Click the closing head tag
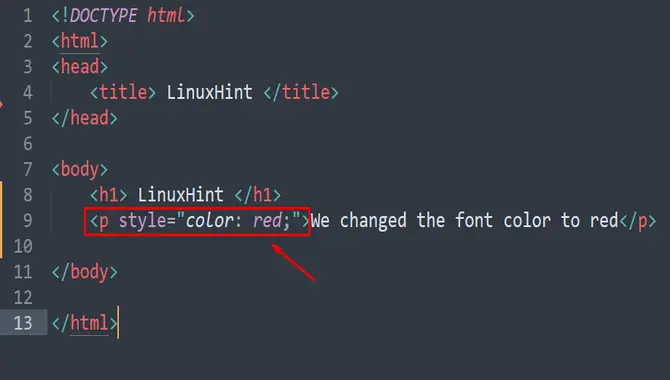Screen dimensions: 670x380 pyautogui.click(x=85, y=118)
